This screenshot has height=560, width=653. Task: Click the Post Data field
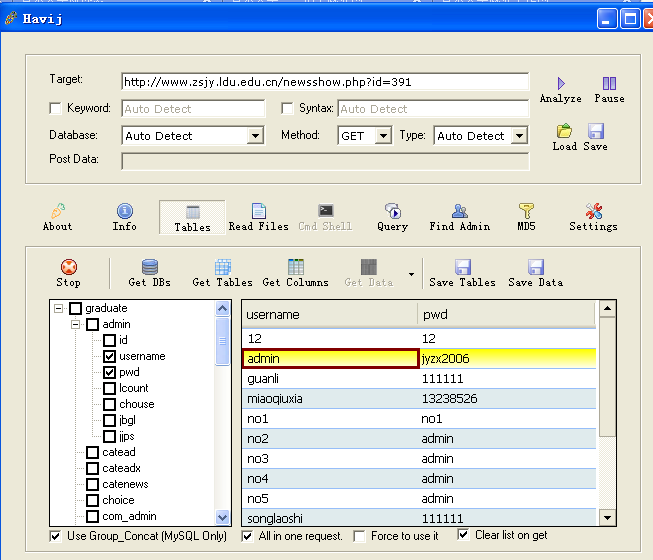click(x=325, y=161)
